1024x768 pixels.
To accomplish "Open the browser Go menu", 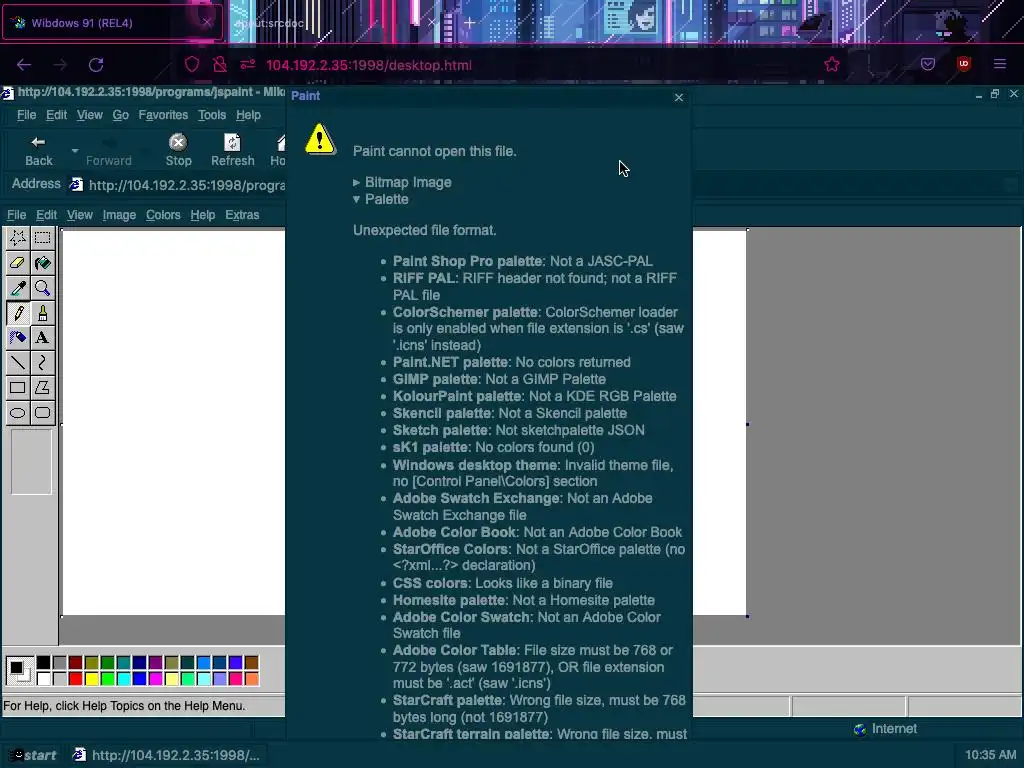I will pyautogui.click(x=121, y=115).
